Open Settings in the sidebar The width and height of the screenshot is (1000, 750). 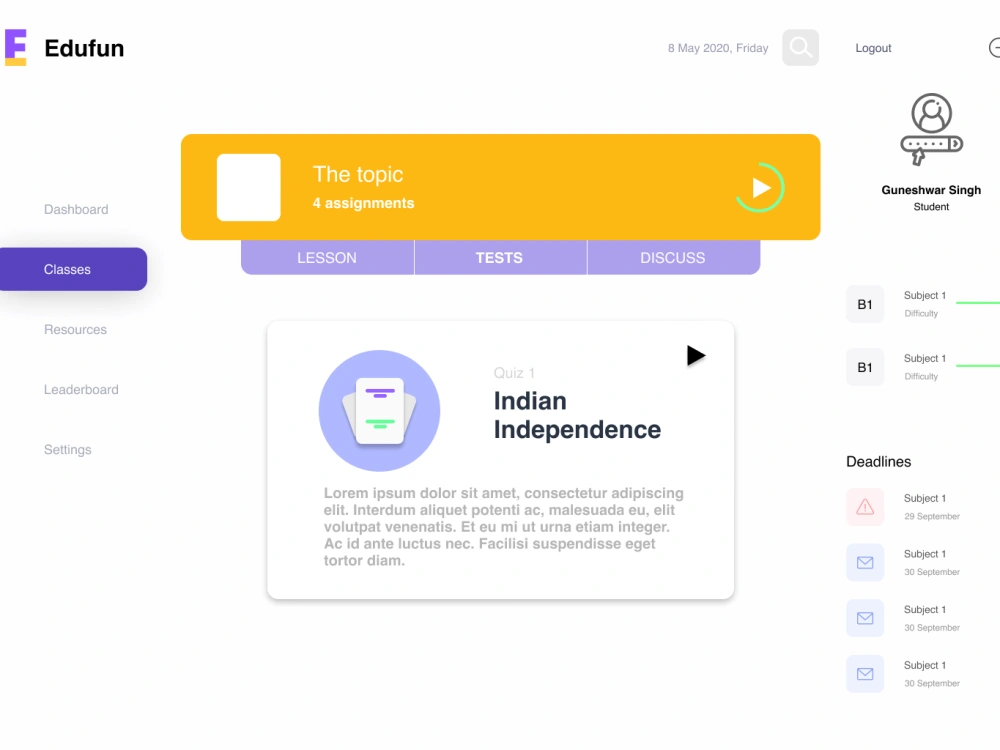click(68, 450)
